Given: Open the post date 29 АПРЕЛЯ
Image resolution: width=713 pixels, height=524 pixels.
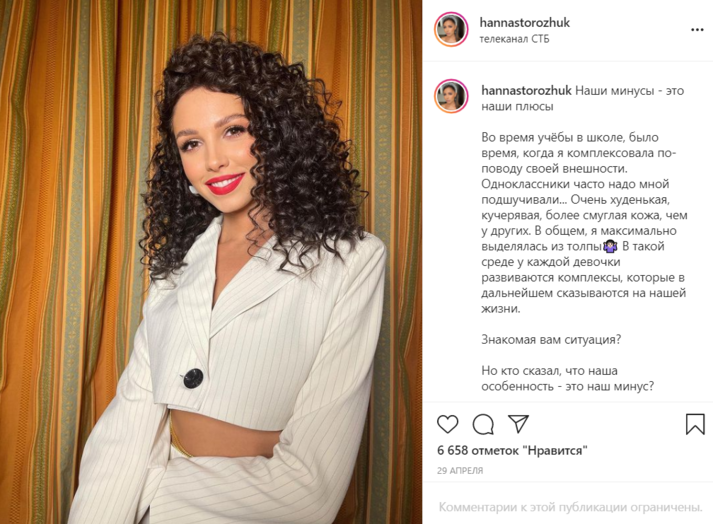Looking at the screenshot, I should [460, 471].
